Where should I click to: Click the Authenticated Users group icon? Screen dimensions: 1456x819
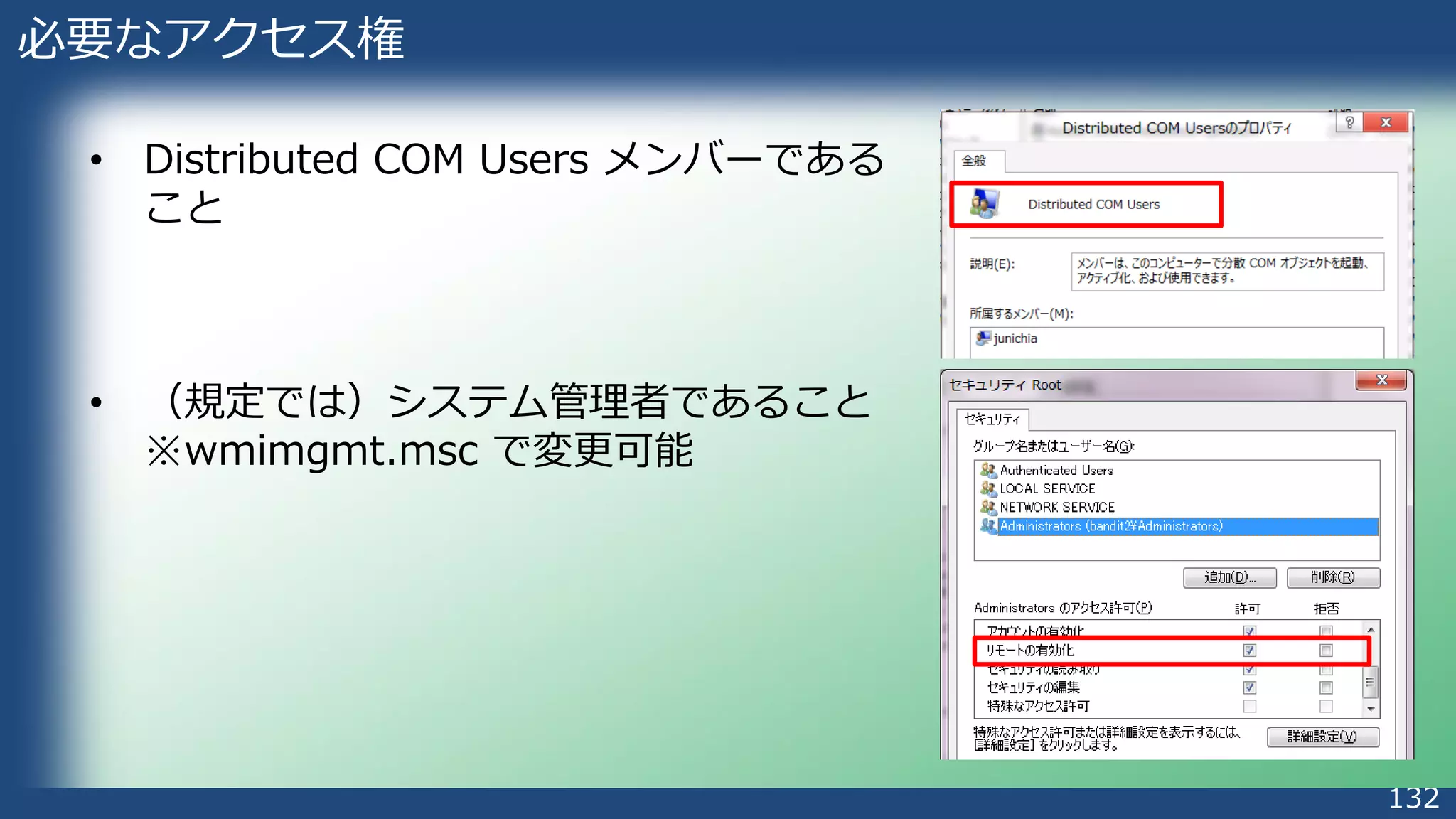pyautogui.click(x=987, y=470)
